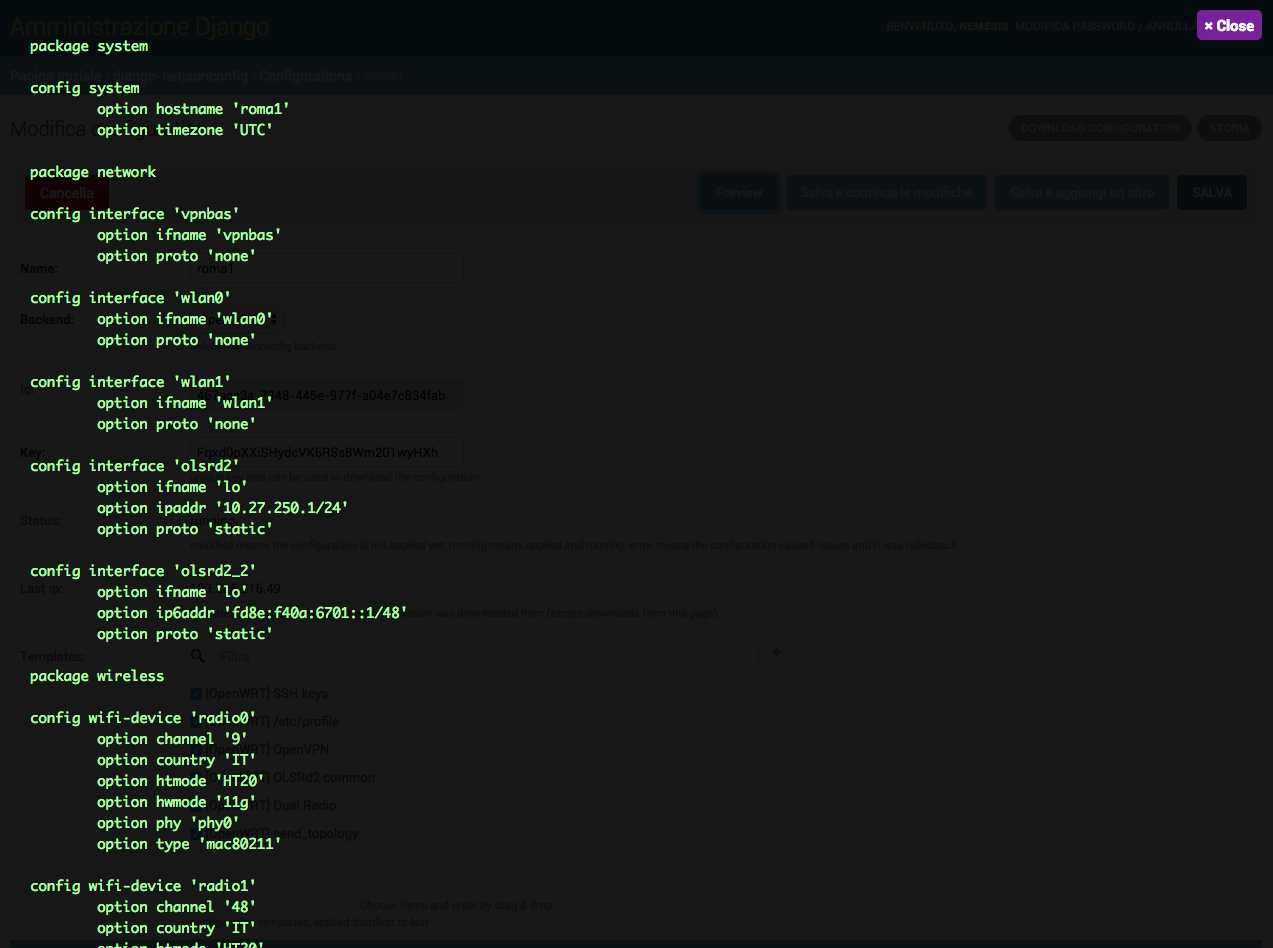The height and width of the screenshot is (948, 1273).
Task: Click the Amministrazione Django header title
Action: [x=140, y=26]
